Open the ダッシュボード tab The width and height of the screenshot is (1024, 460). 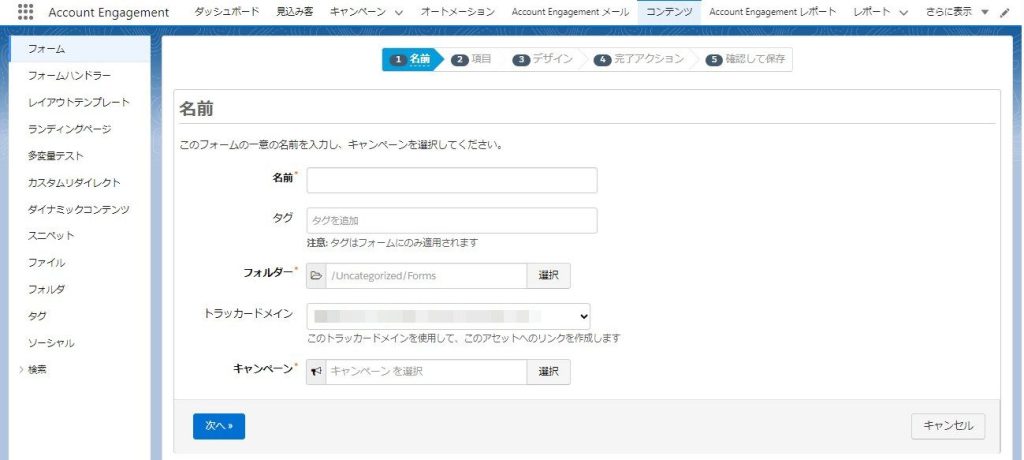(x=227, y=12)
